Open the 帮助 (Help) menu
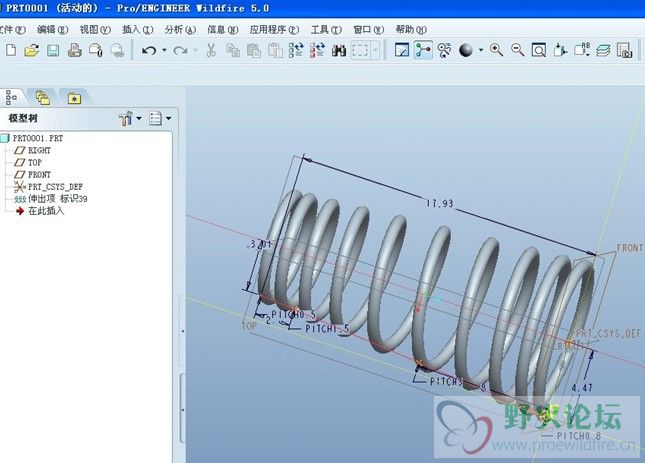 coord(411,30)
